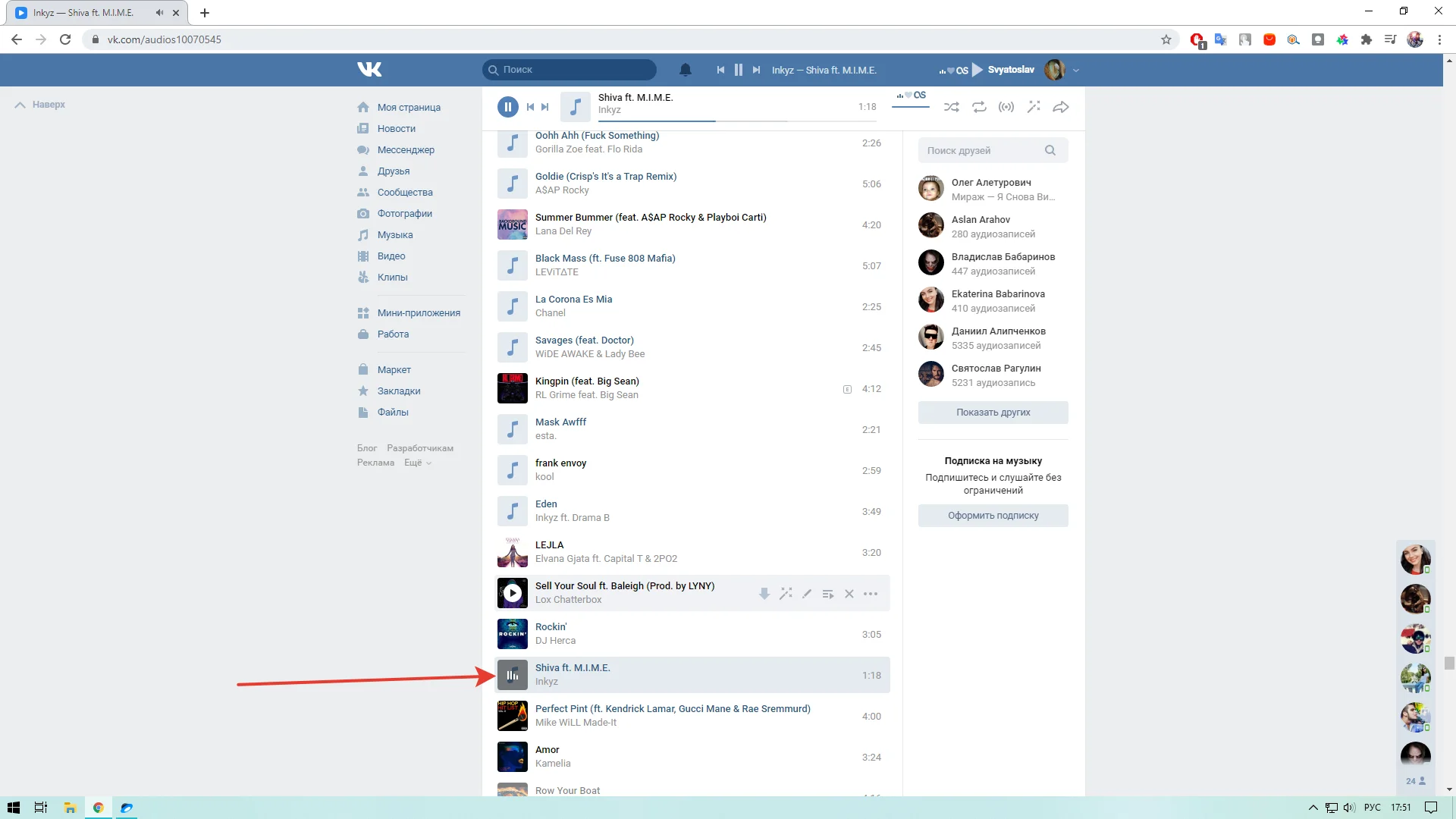Click pencil edit icon on Sell Your Soul
The image size is (1456, 819).
(x=807, y=594)
